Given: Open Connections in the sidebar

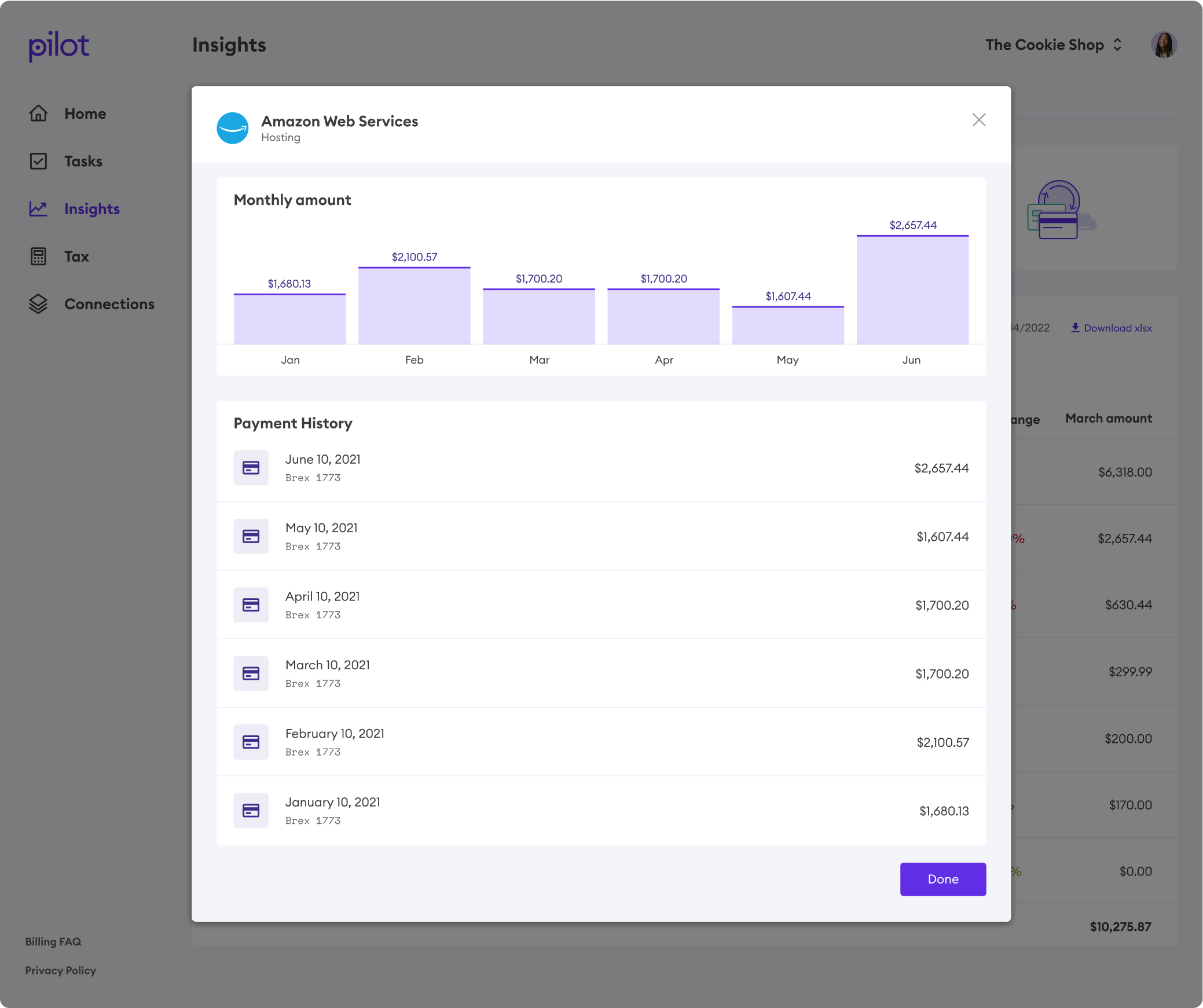Looking at the screenshot, I should 109,304.
